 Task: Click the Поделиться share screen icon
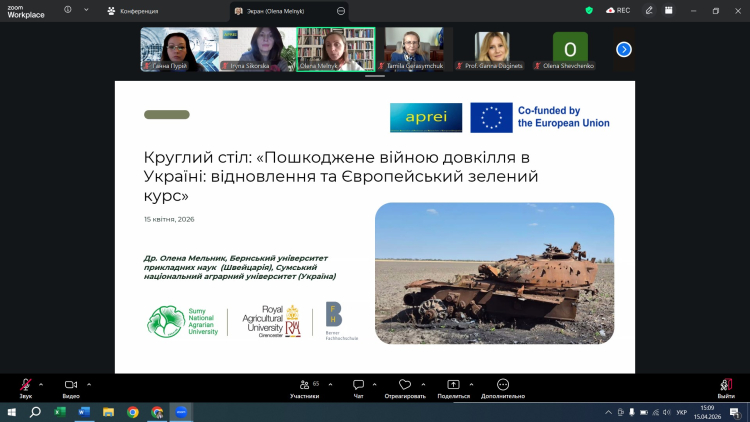(x=453, y=385)
